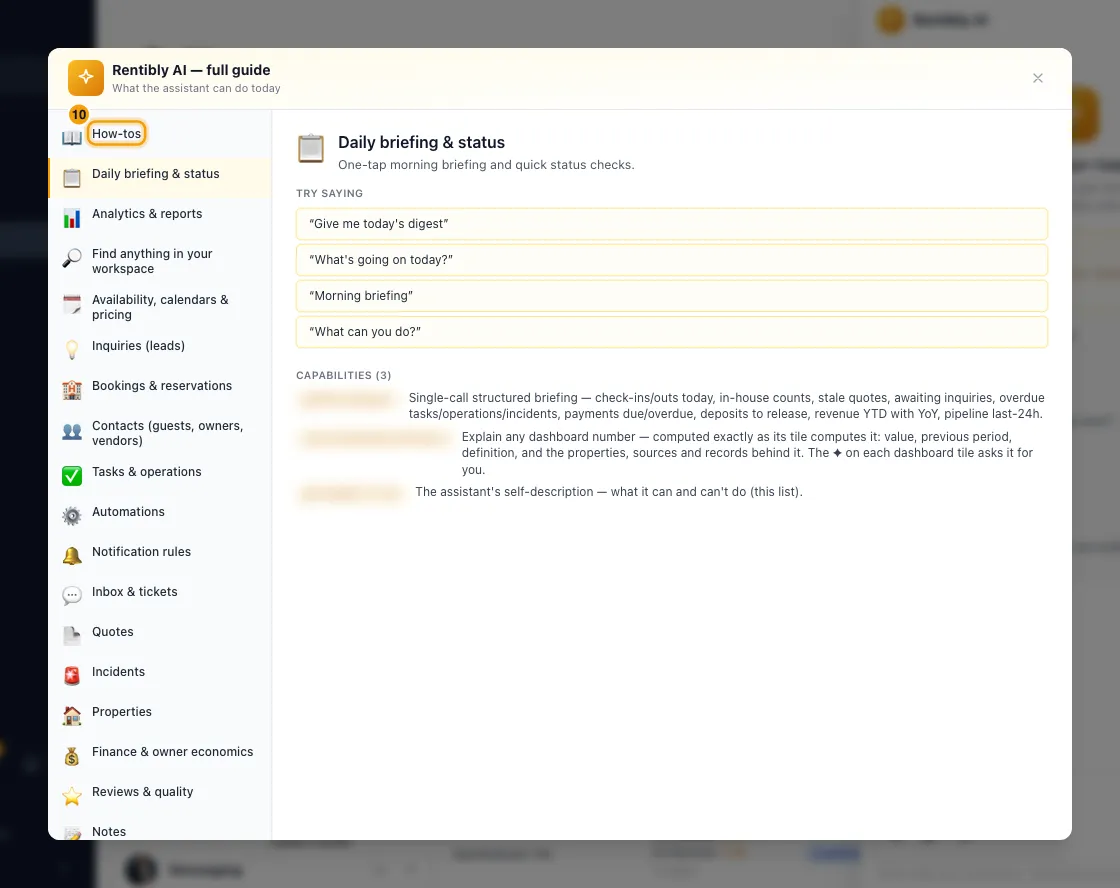The width and height of the screenshot is (1120, 888).
Task: Open Finance & owner economics category
Action: coord(160,755)
